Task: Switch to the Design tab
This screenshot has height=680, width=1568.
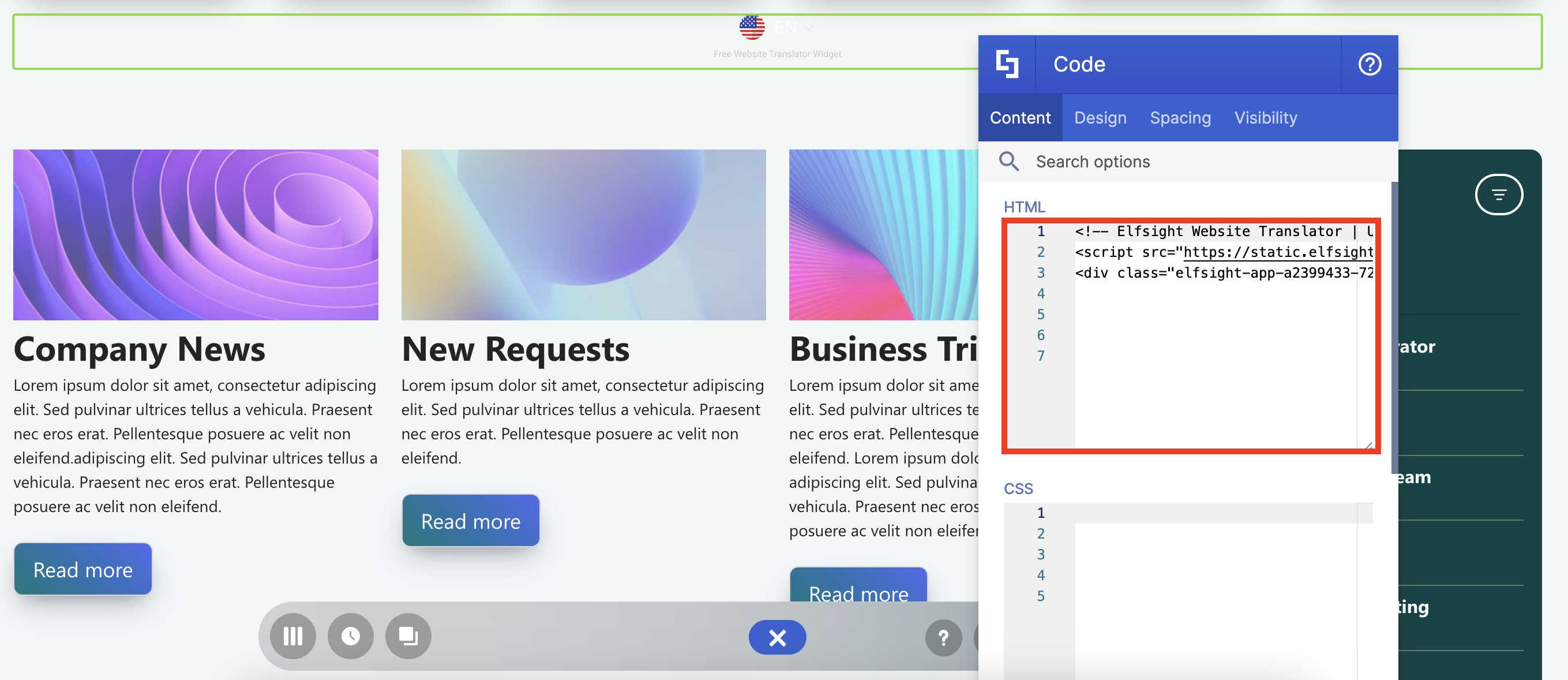Action: [1100, 118]
